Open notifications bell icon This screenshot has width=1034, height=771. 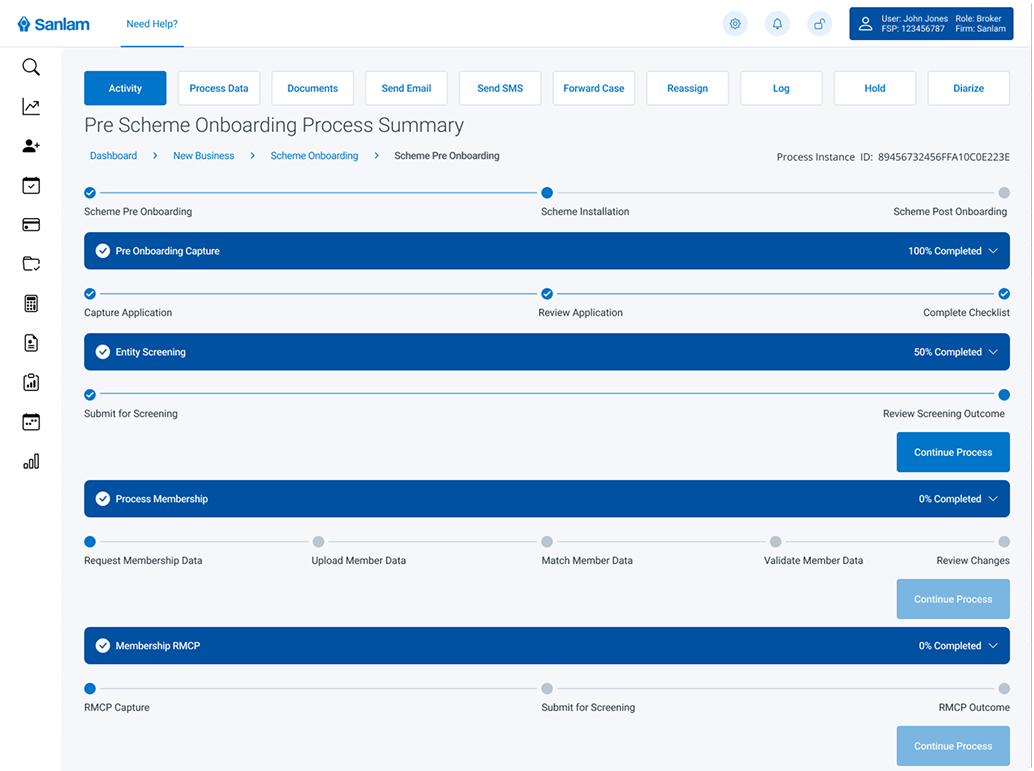coord(777,24)
